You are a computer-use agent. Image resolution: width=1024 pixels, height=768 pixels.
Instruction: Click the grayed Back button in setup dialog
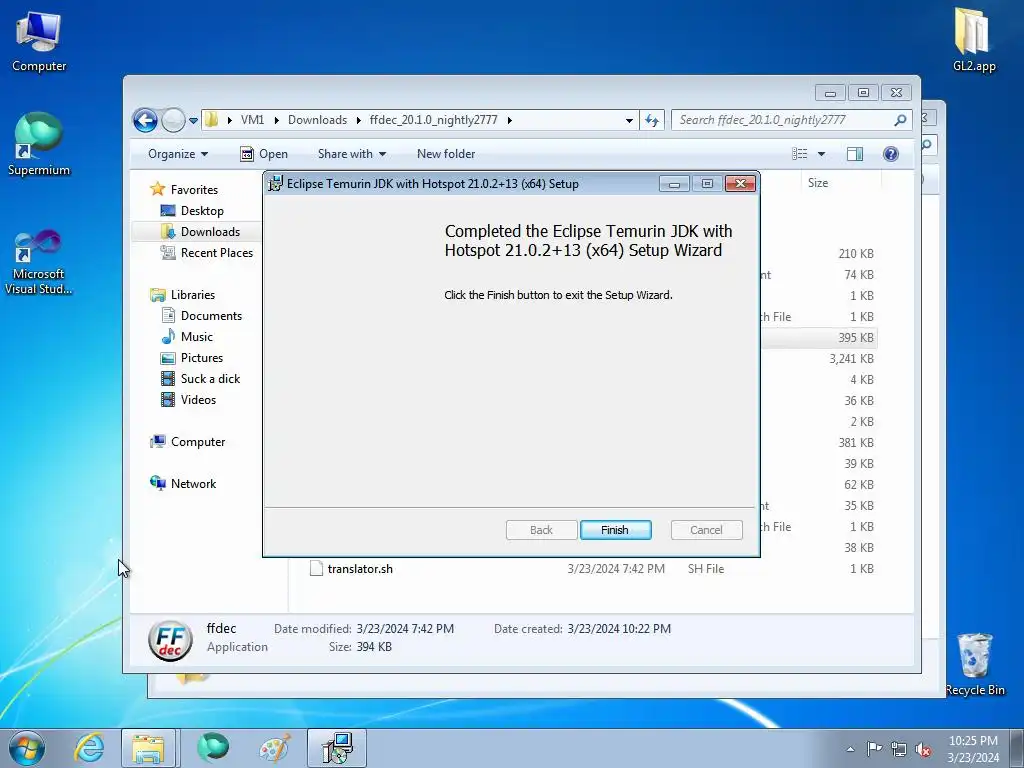tap(541, 530)
